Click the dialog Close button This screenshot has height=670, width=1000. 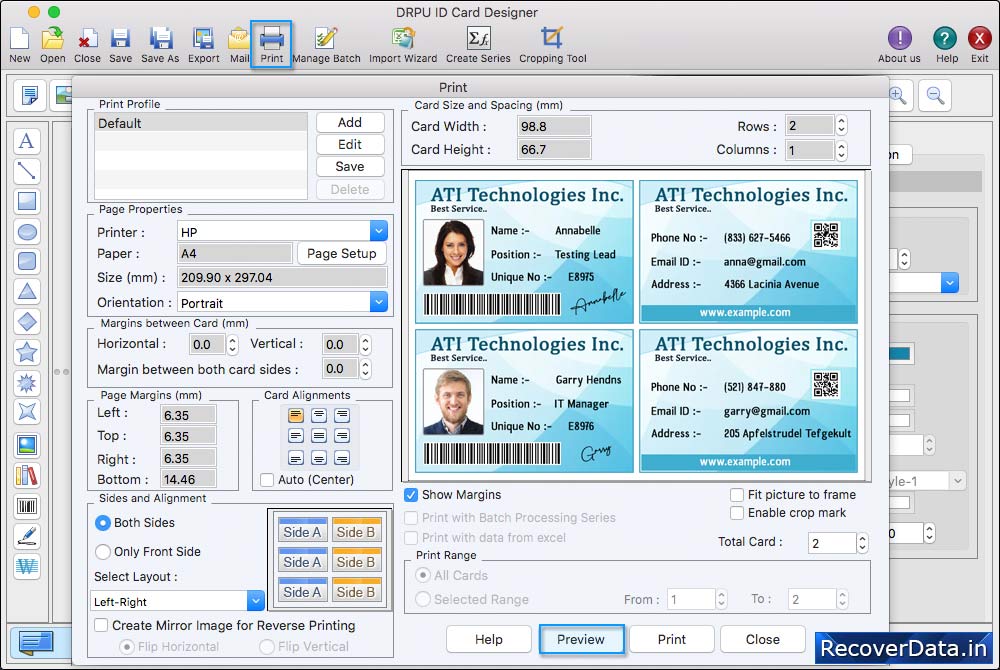tap(763, 639)
